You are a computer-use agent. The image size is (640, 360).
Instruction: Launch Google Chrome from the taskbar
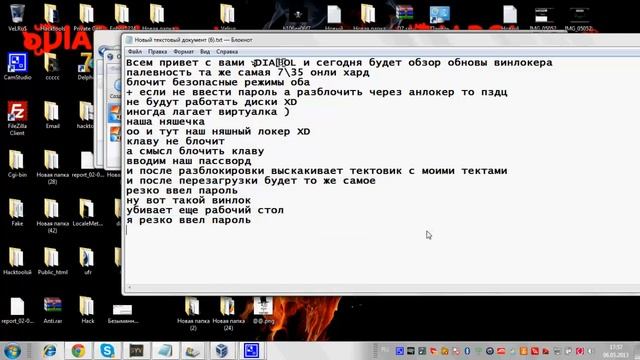click(78, 351)
